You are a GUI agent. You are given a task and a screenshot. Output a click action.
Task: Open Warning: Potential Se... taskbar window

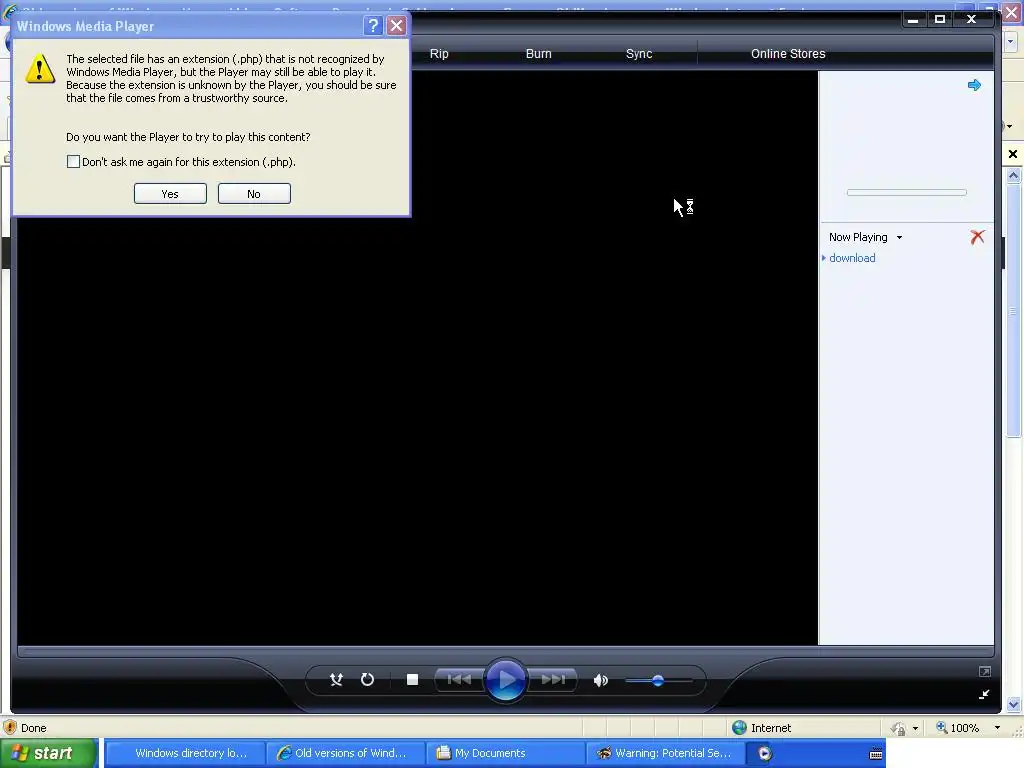pos(665,753)
